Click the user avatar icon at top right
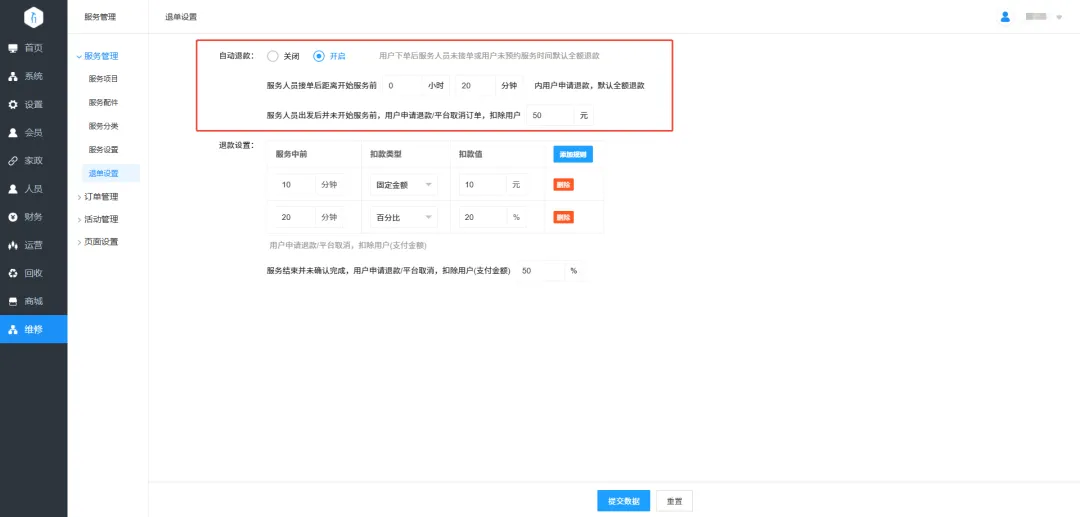Image resolution: width=1080 pixels, height=517 pixels. [x=1005, y=17]
